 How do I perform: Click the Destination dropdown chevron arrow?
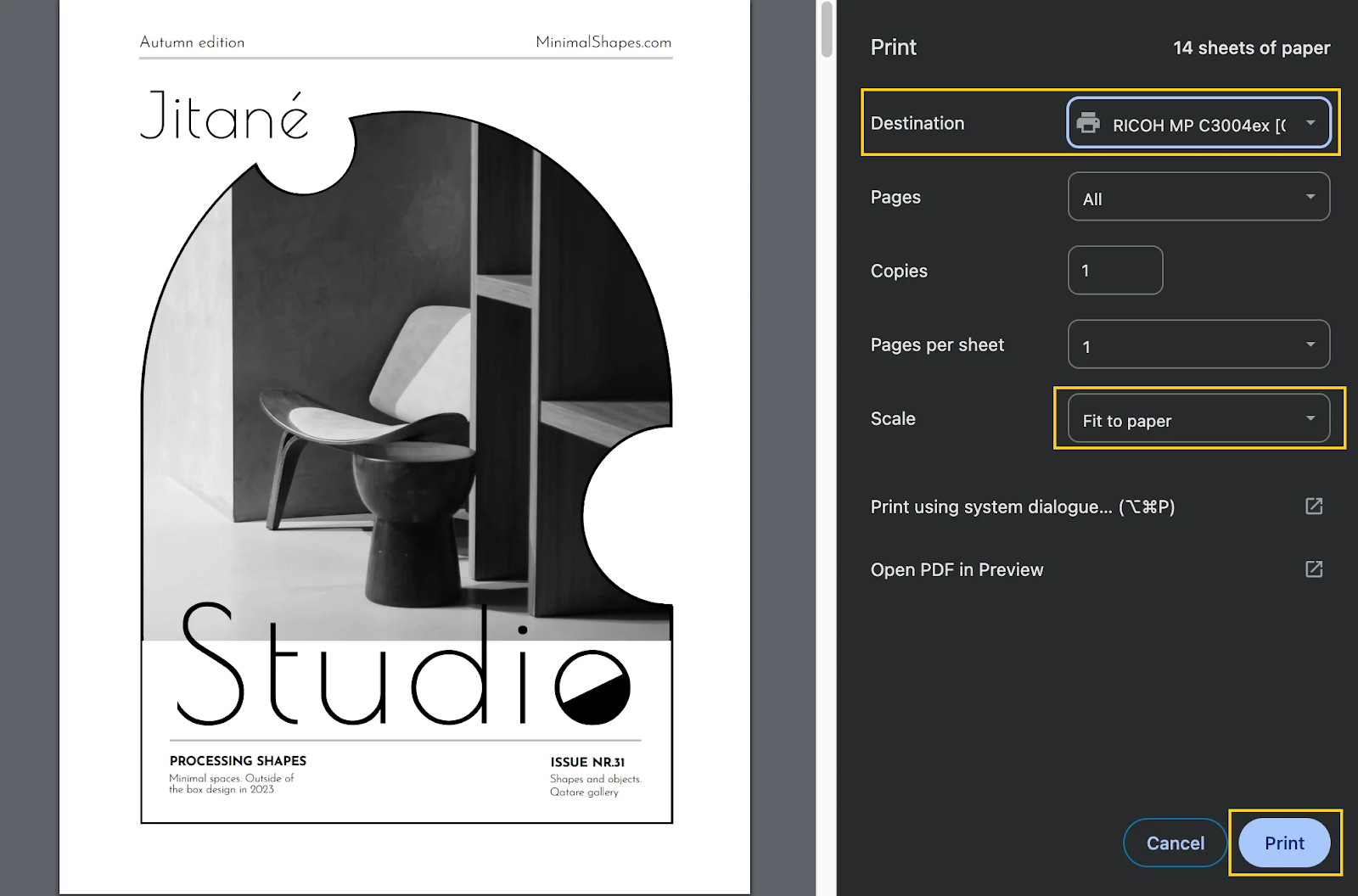point(1310,123)
